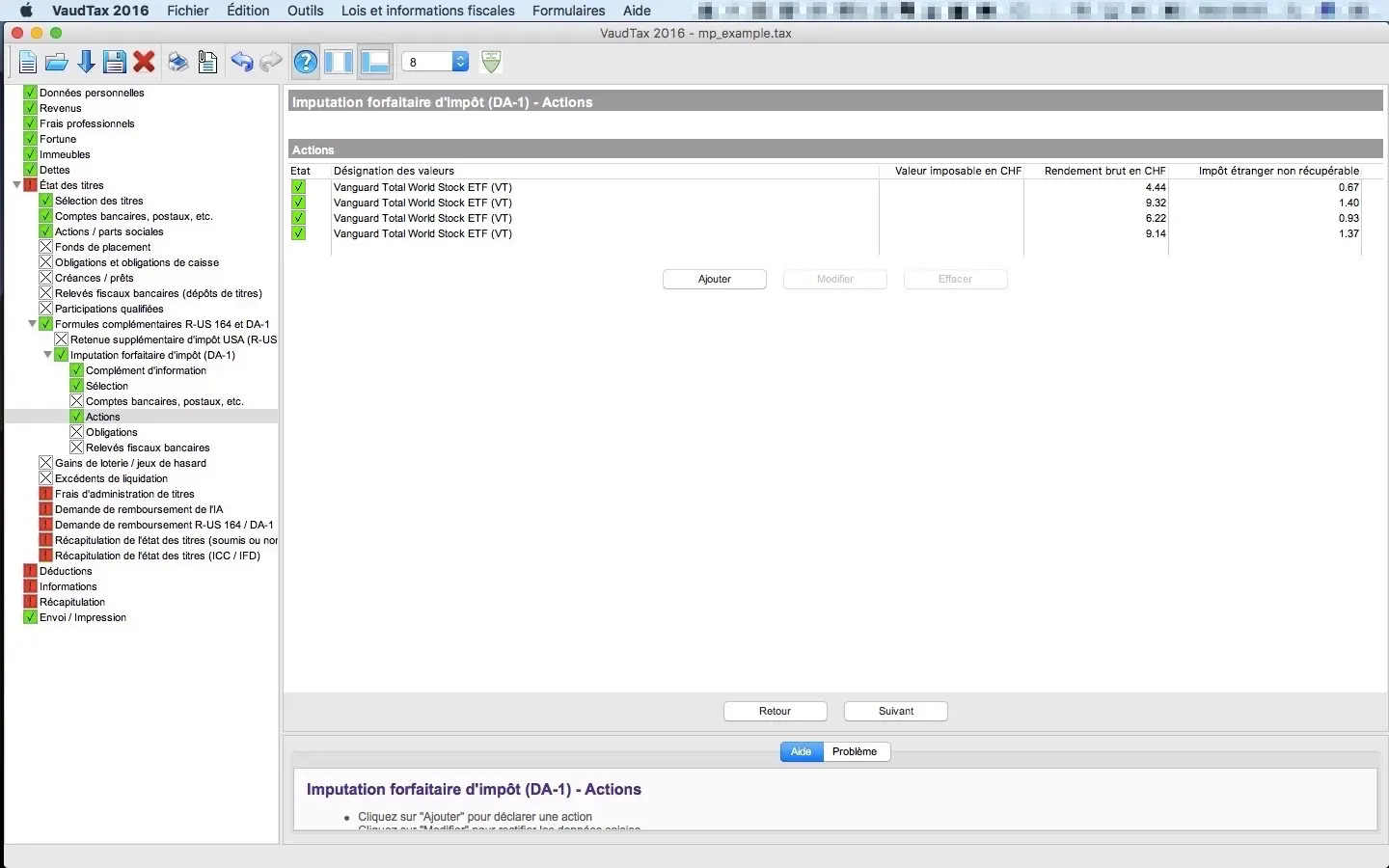The width and height of the screenshot is (1389, 868).
Task: Collapse Imputation forfaitaire d'impôt (DA-1) node
Action: pyautogui.click(x=47, y=355)
